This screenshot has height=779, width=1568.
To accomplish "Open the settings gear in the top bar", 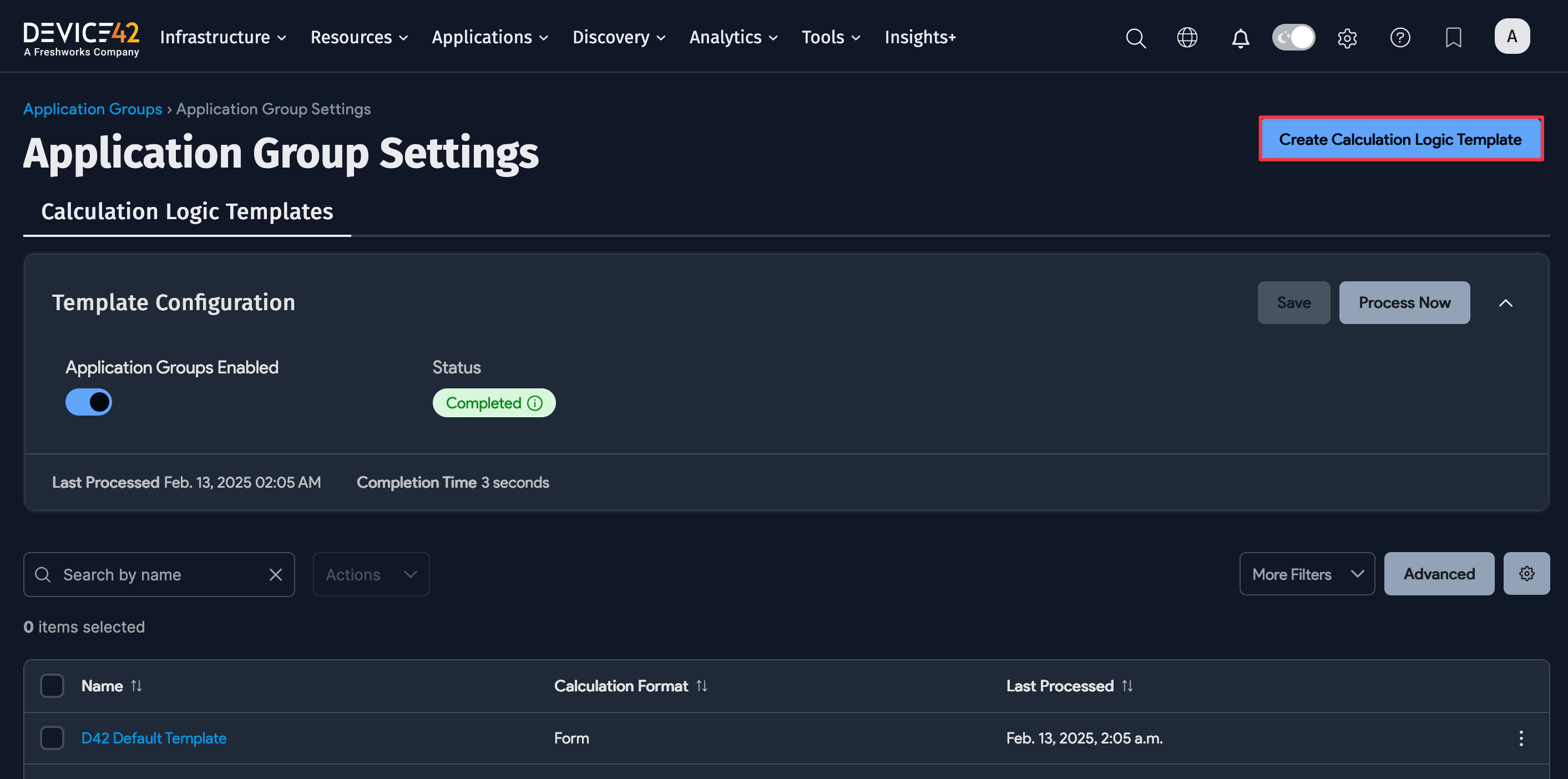I will point(1347,38).
